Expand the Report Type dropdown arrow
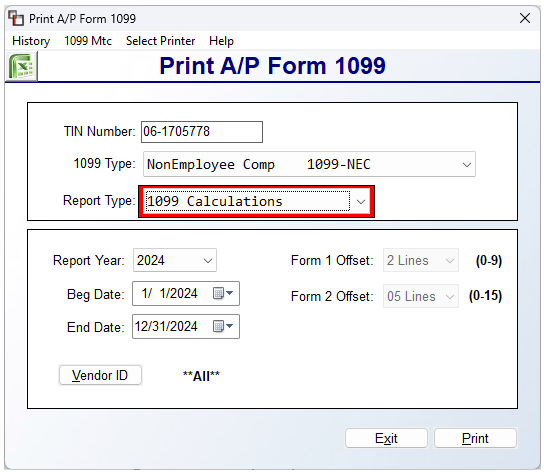Screen dimensions: 544x472 [x=361, y=202]
